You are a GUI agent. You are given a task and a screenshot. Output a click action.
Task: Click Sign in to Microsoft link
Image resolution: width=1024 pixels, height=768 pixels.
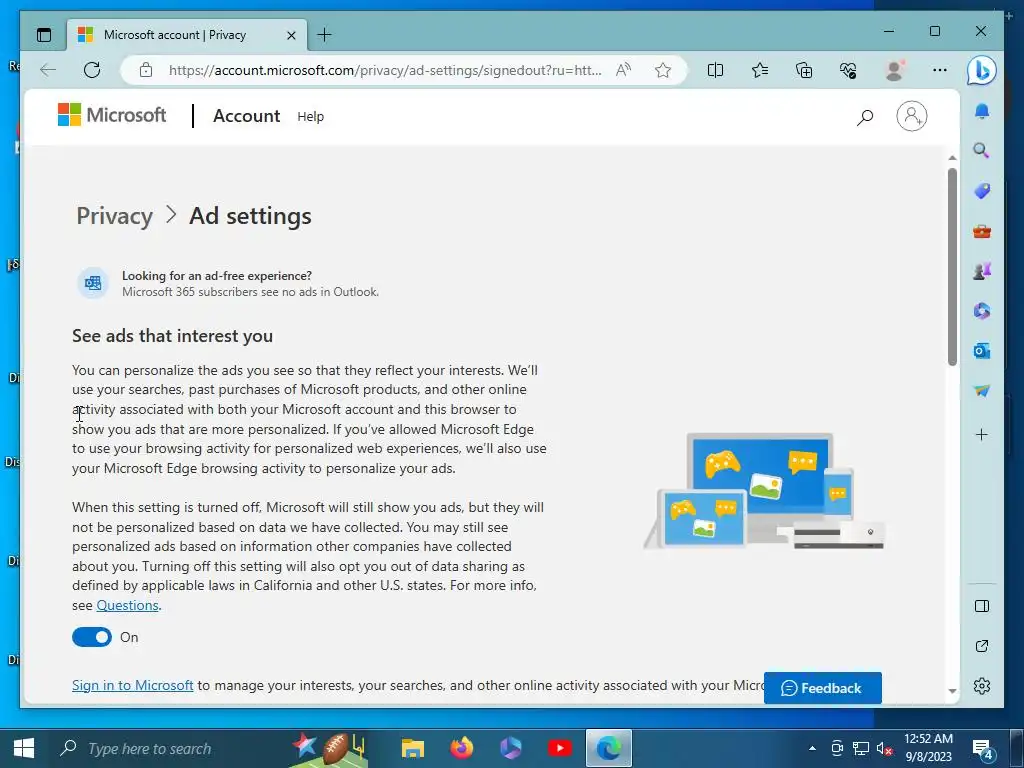pos(133,685)
